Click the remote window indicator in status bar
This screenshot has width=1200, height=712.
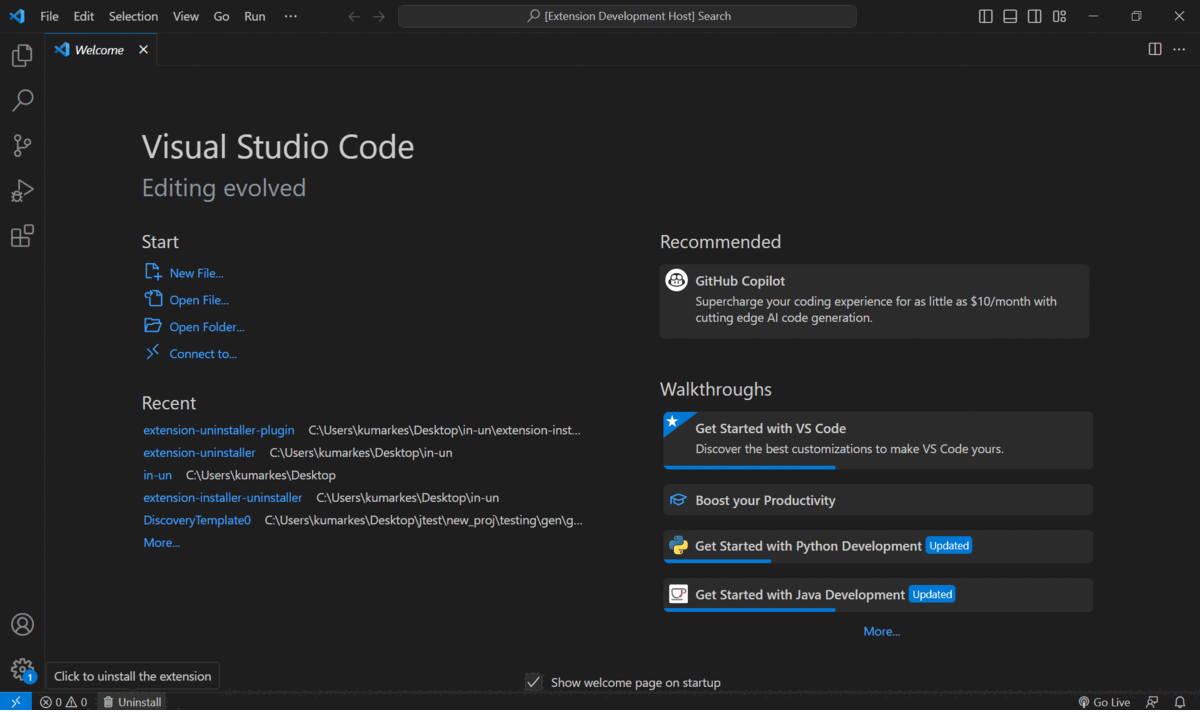pyautogui.click(x=16, y=702)
